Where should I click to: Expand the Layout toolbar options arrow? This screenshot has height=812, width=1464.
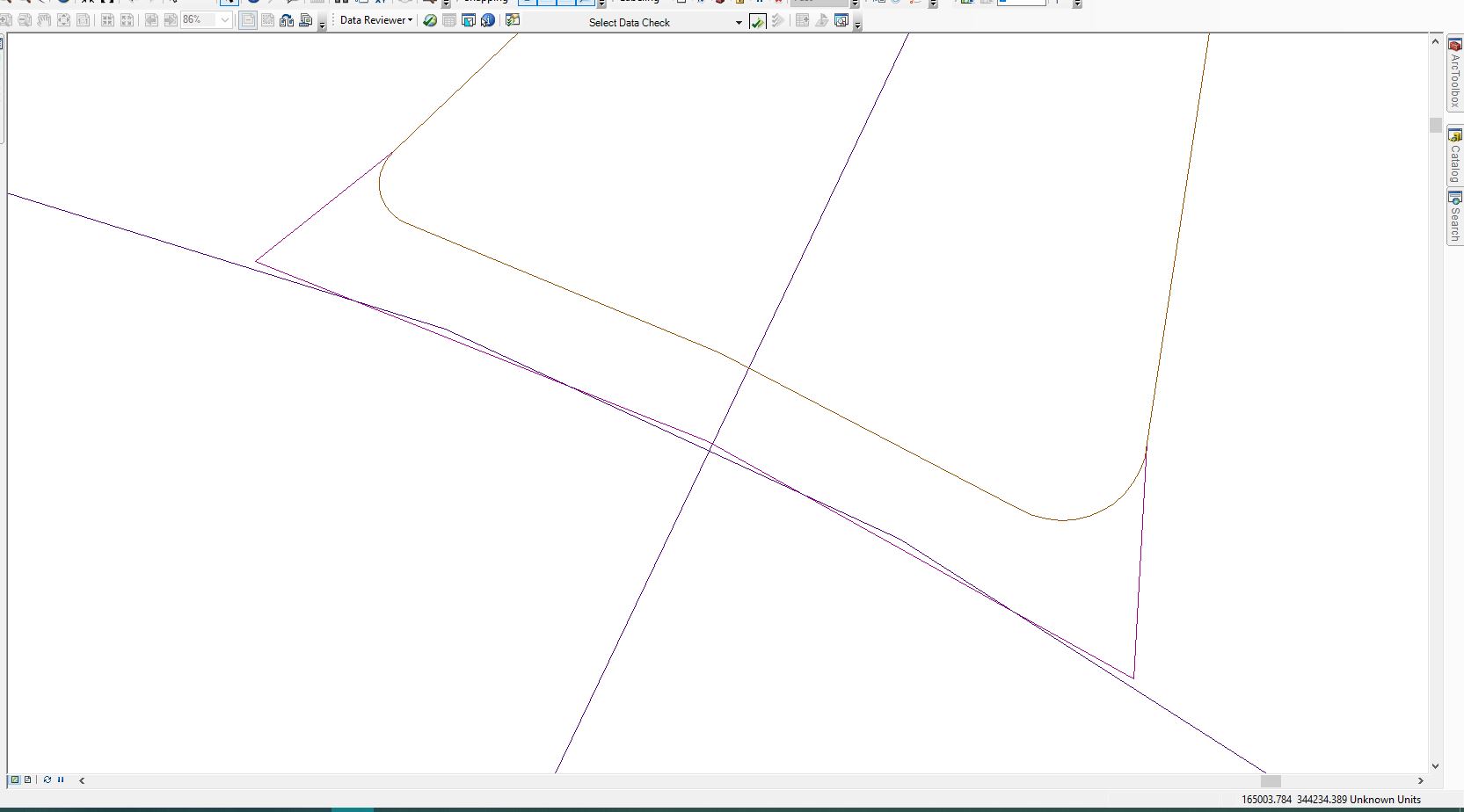322,24
